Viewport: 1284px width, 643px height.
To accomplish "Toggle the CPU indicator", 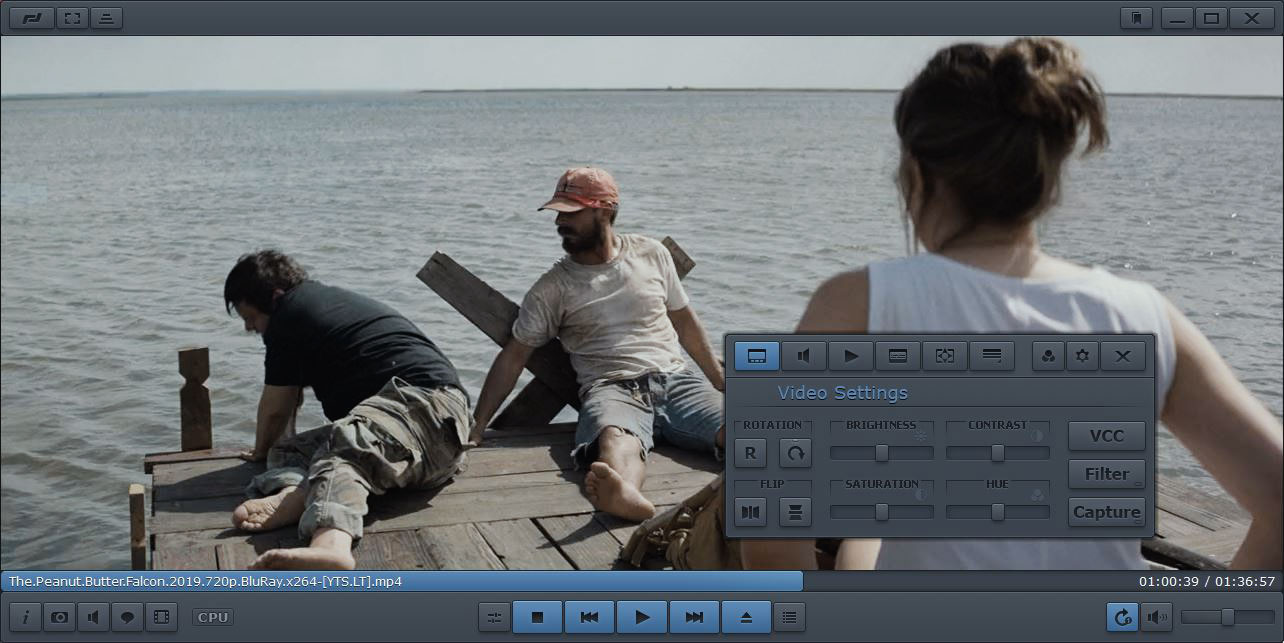I will click(213, 617).
